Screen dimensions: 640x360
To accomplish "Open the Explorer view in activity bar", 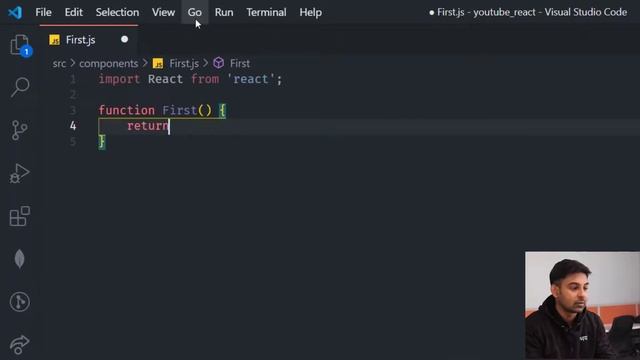I will 20,45.
